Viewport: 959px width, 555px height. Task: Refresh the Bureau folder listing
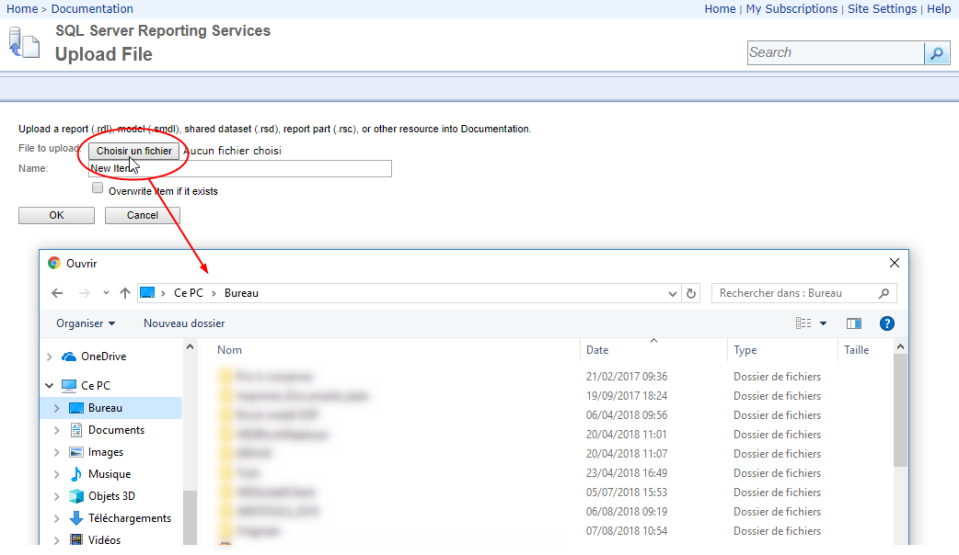coord(691,293)
